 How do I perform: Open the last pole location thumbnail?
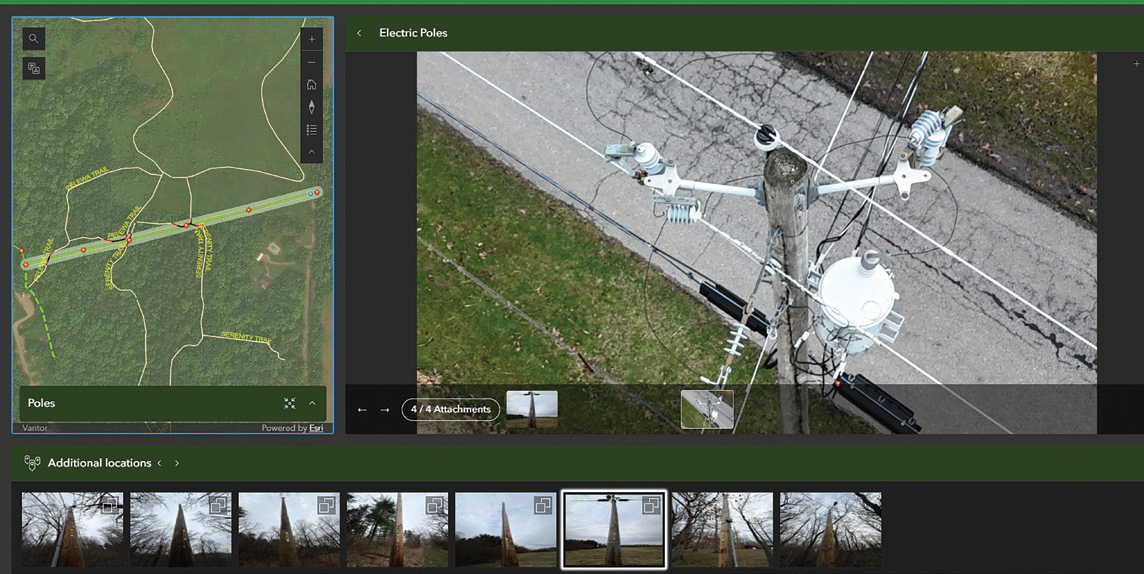click(830, 530)
